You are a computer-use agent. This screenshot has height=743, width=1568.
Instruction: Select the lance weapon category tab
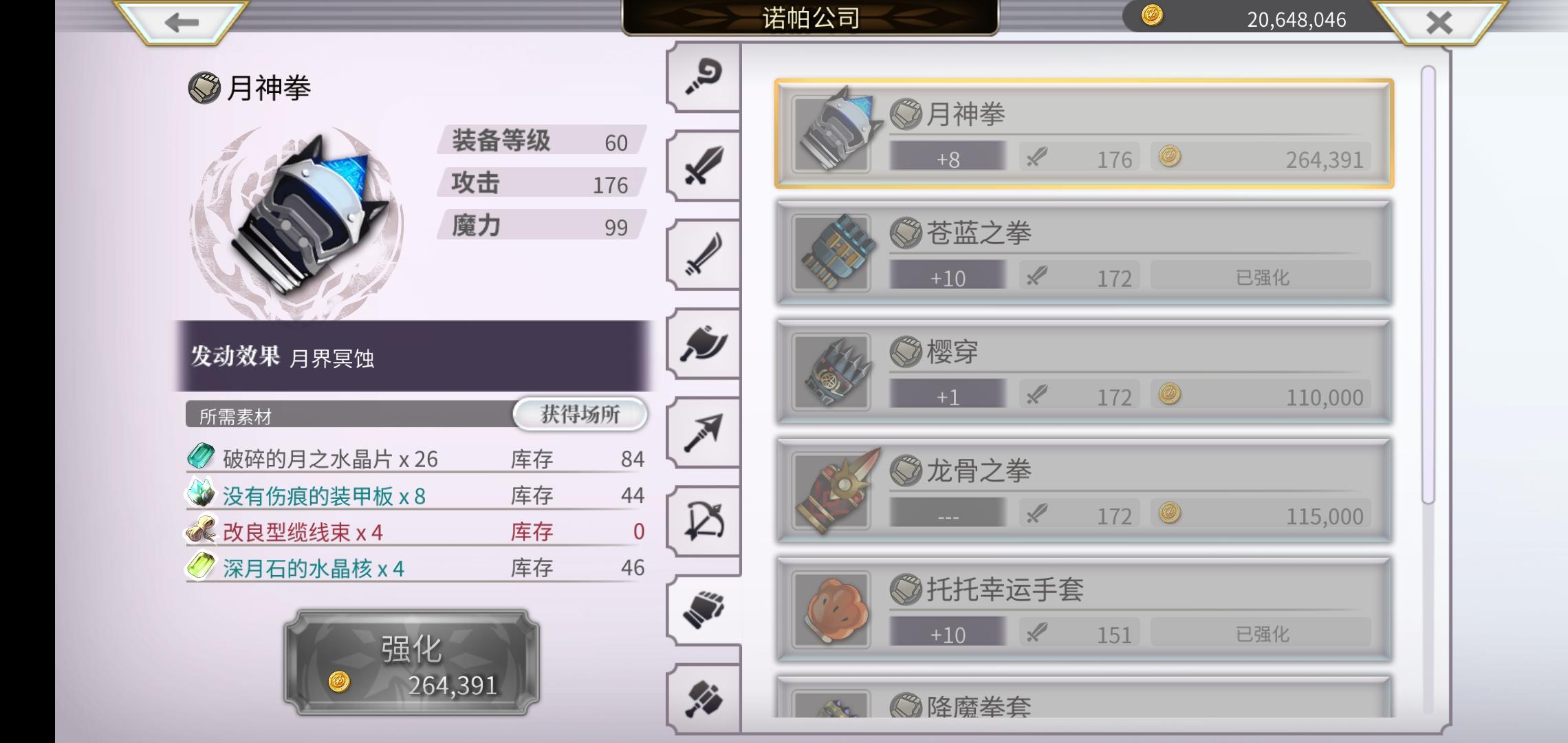click(704, 433)
